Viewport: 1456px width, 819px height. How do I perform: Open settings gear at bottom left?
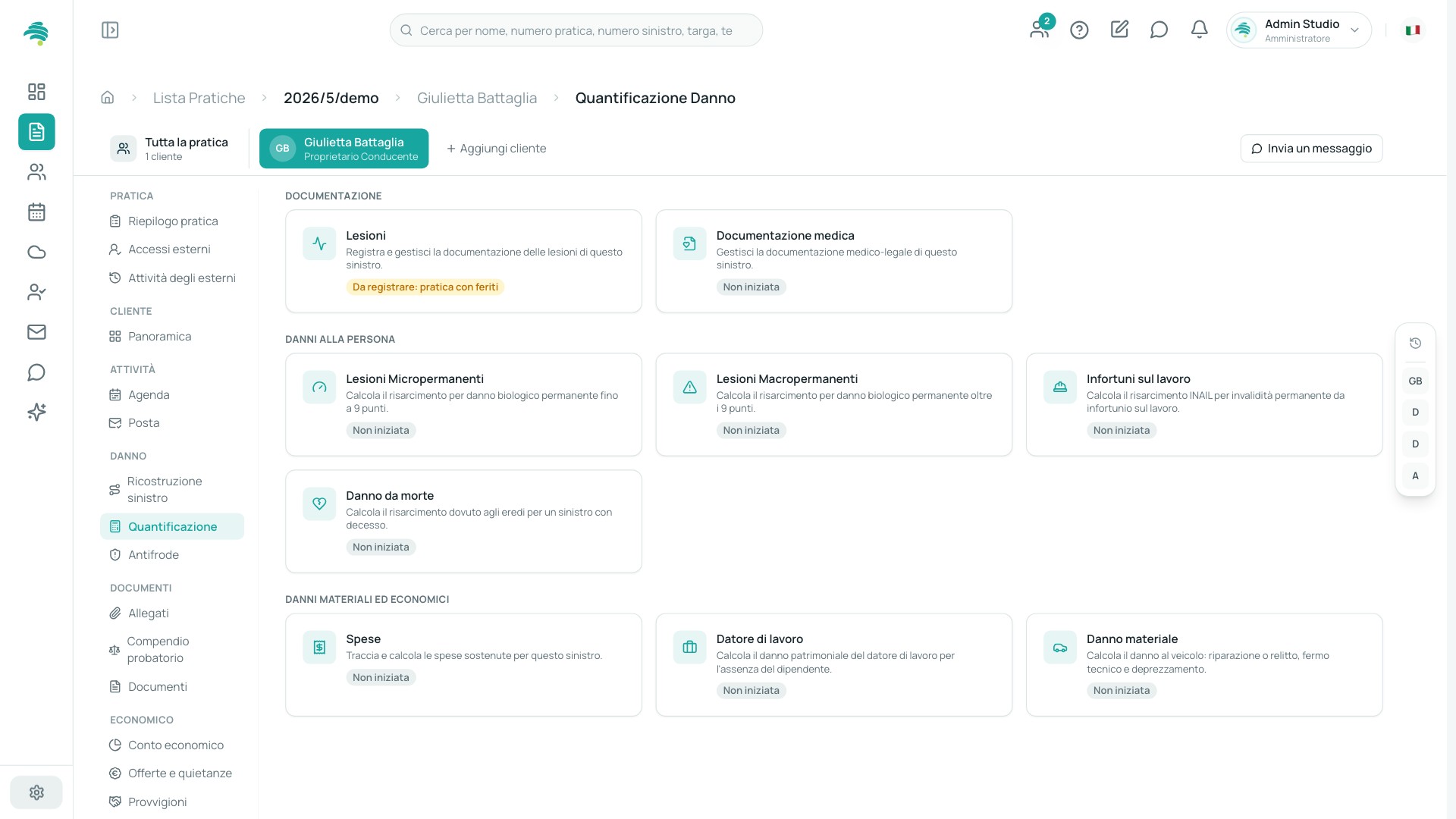(36, 792)
